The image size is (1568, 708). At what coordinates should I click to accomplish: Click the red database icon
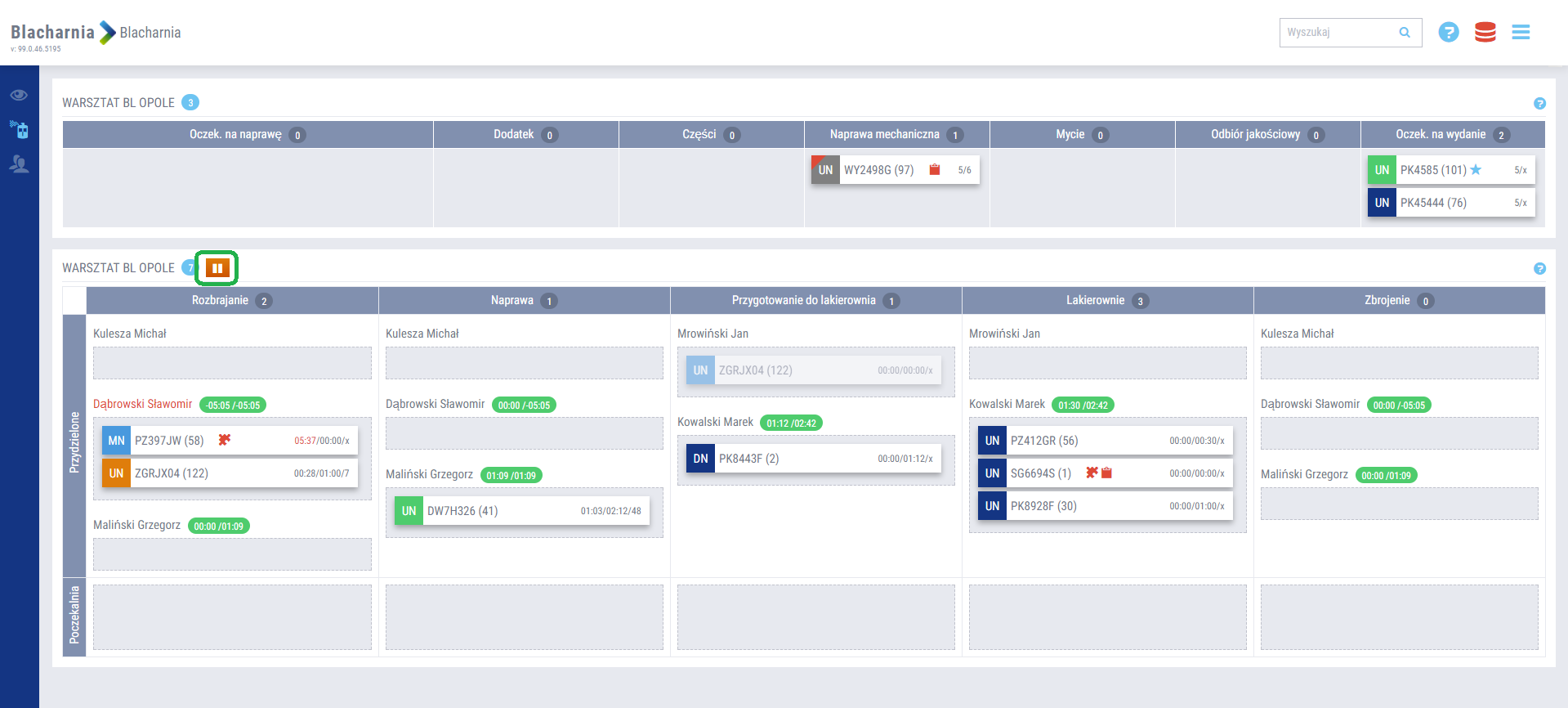1485,33
